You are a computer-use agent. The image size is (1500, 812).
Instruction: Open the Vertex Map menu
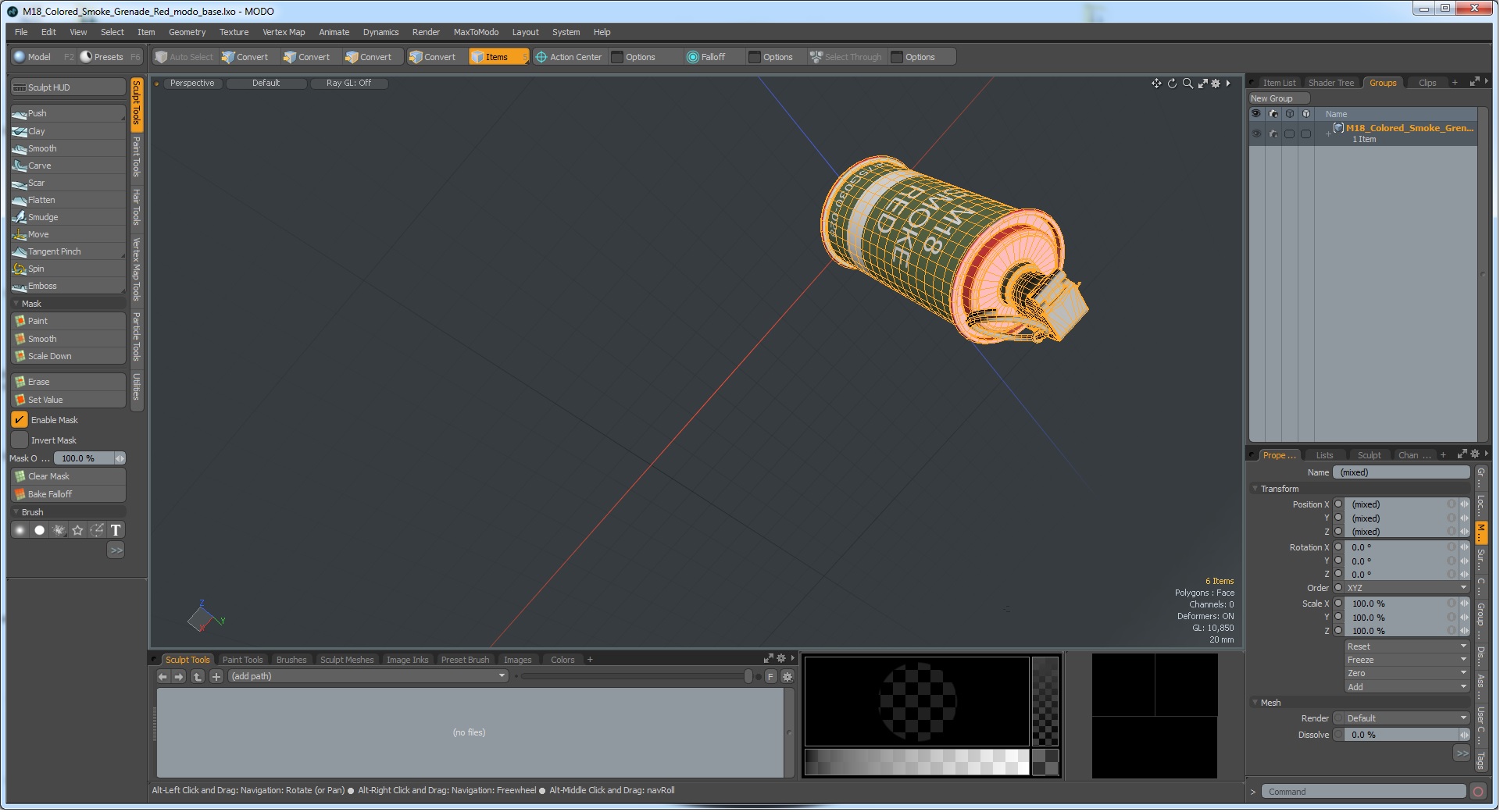[x=284, y=32]
